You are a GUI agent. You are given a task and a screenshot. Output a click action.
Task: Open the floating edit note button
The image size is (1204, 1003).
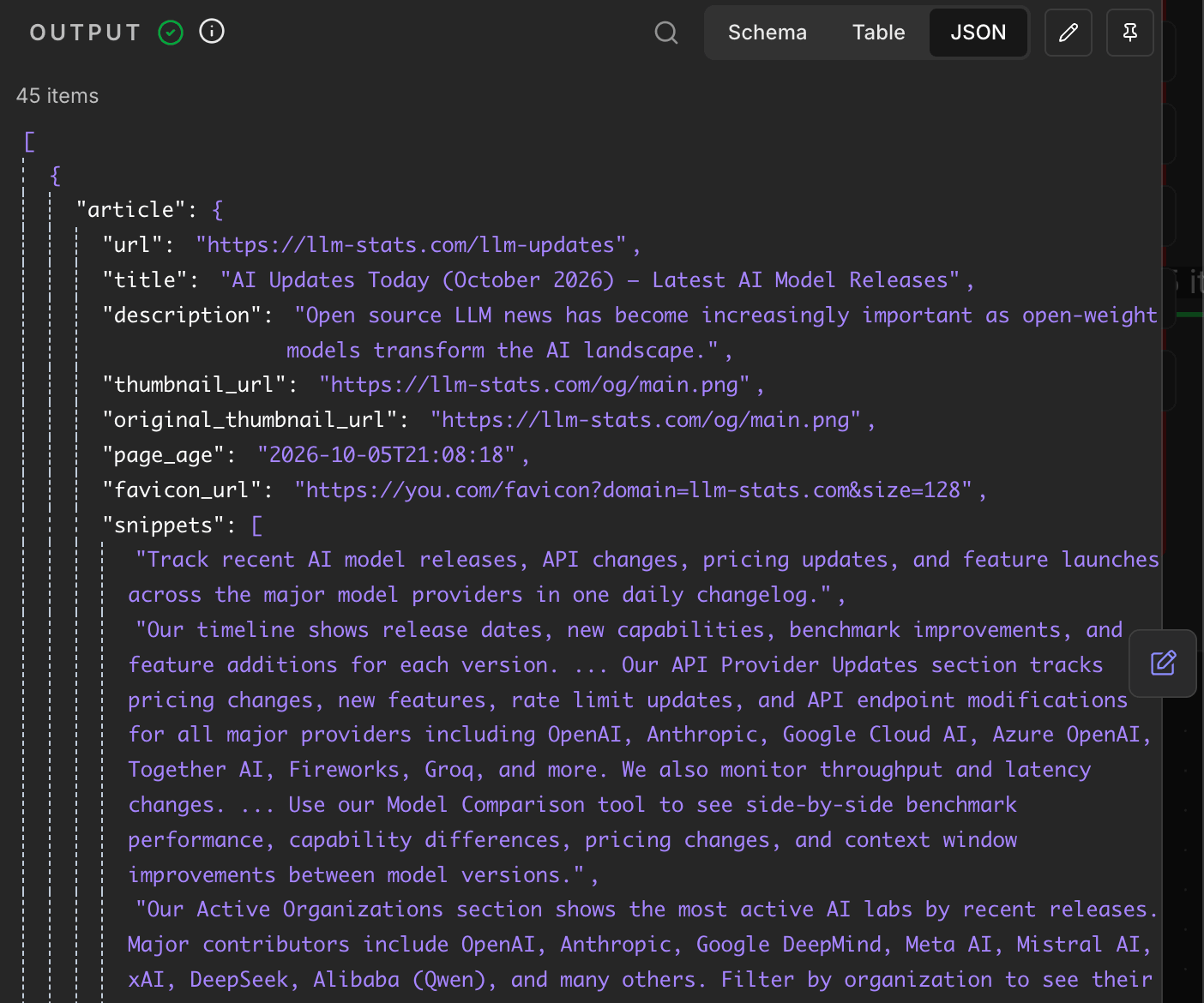click(1163, 664)
